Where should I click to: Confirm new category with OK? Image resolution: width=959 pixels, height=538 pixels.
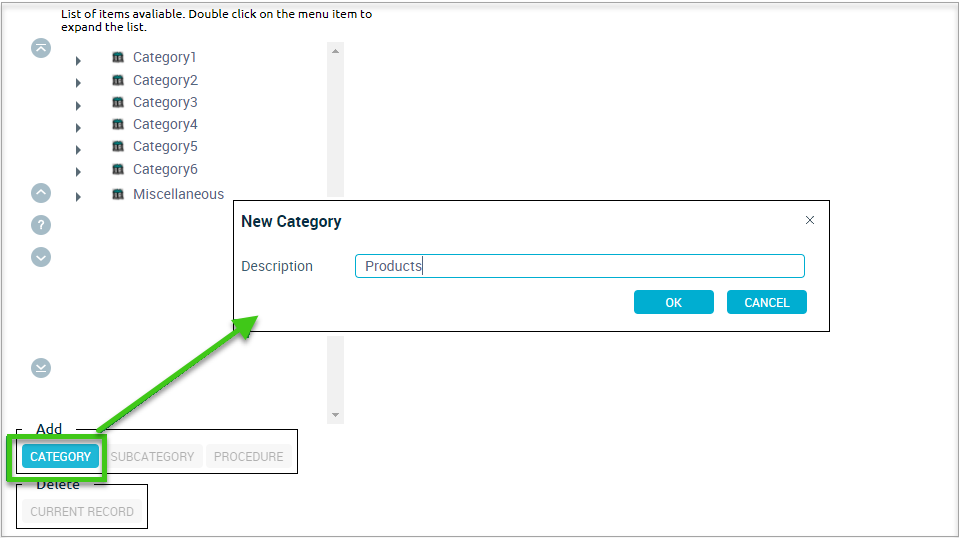pyautogui.click(x=673, y=302)
